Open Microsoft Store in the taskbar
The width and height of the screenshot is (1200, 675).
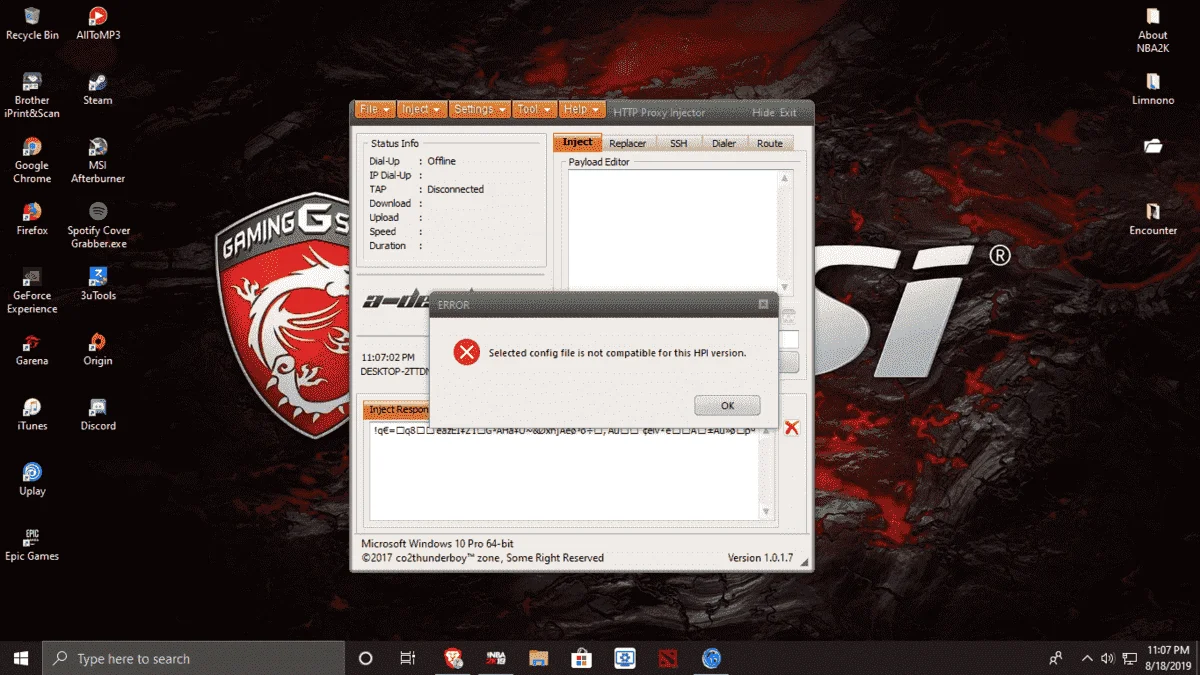tap(582, 658)
